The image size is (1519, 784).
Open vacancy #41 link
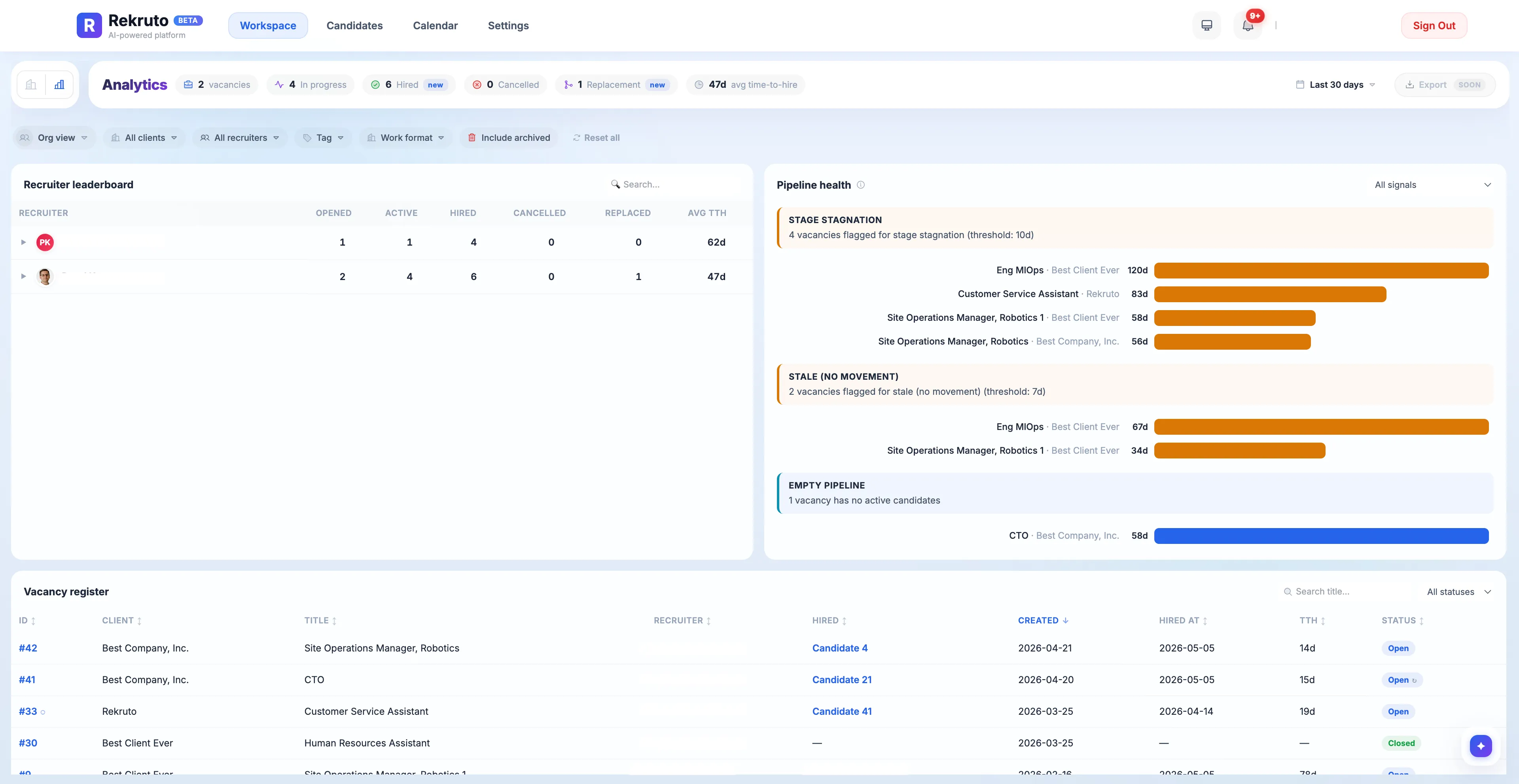click(27, 680)
